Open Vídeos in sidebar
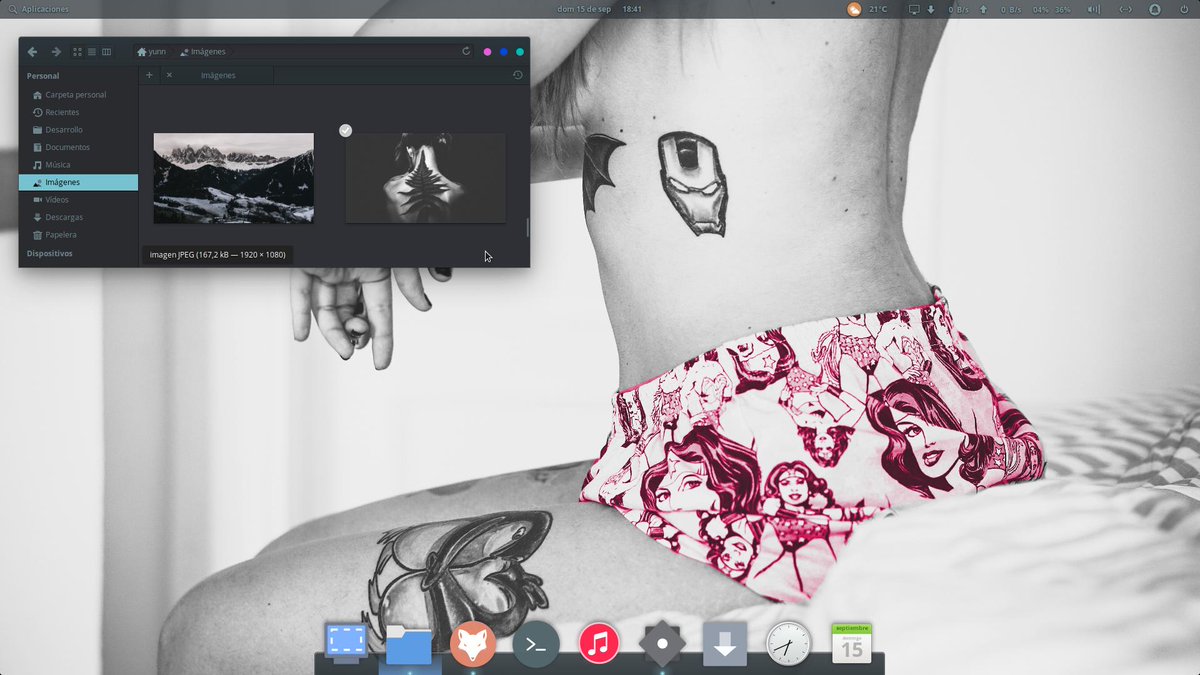The image size is (1200, 675). [78, 200]
